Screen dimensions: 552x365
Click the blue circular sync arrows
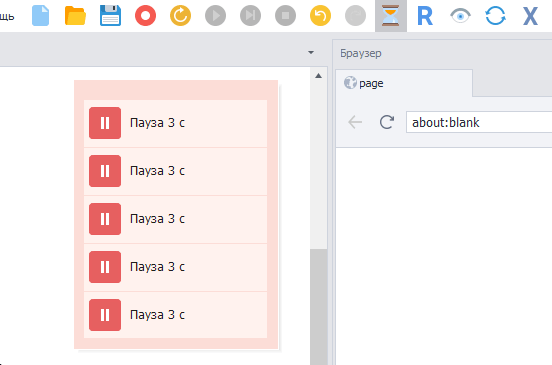[x=495, y=16]
